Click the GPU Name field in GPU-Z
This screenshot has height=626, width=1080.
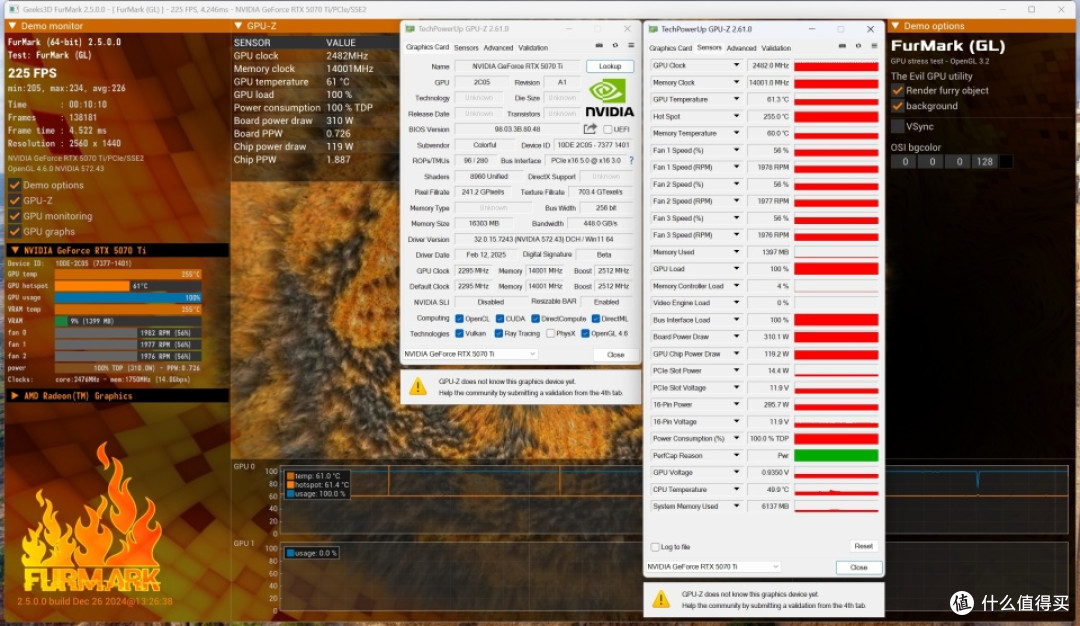517,66
